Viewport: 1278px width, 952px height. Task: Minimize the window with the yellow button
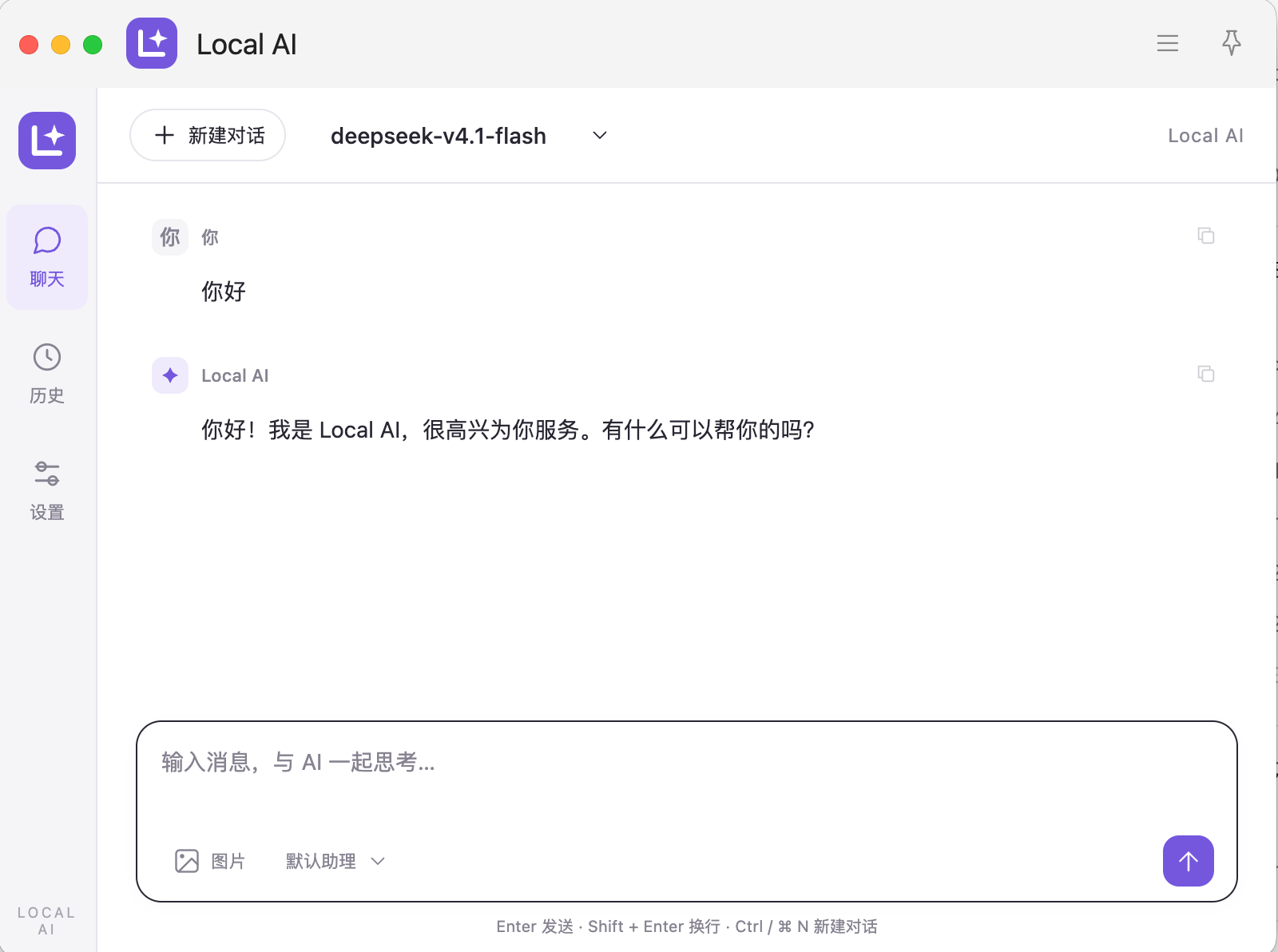pos(61,44)
